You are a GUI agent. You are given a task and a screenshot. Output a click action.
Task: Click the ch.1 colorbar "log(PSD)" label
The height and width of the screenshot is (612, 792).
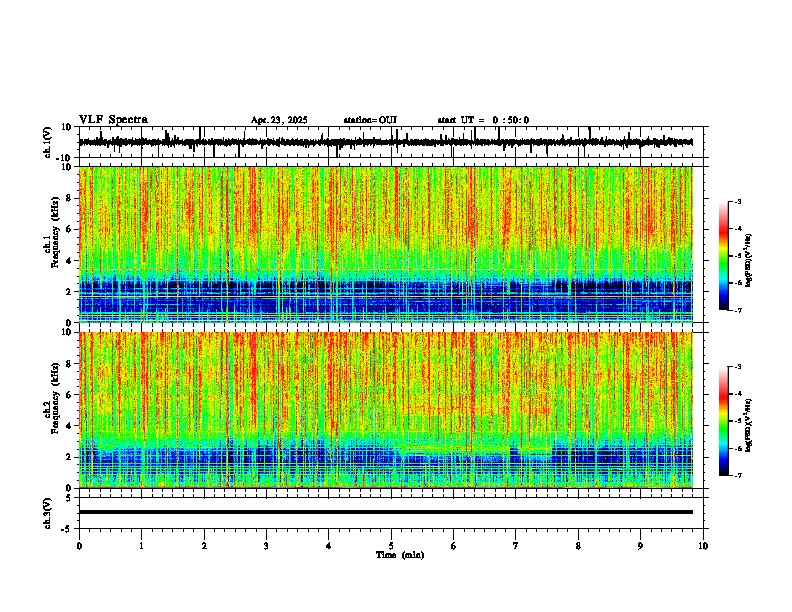(749, 261)
